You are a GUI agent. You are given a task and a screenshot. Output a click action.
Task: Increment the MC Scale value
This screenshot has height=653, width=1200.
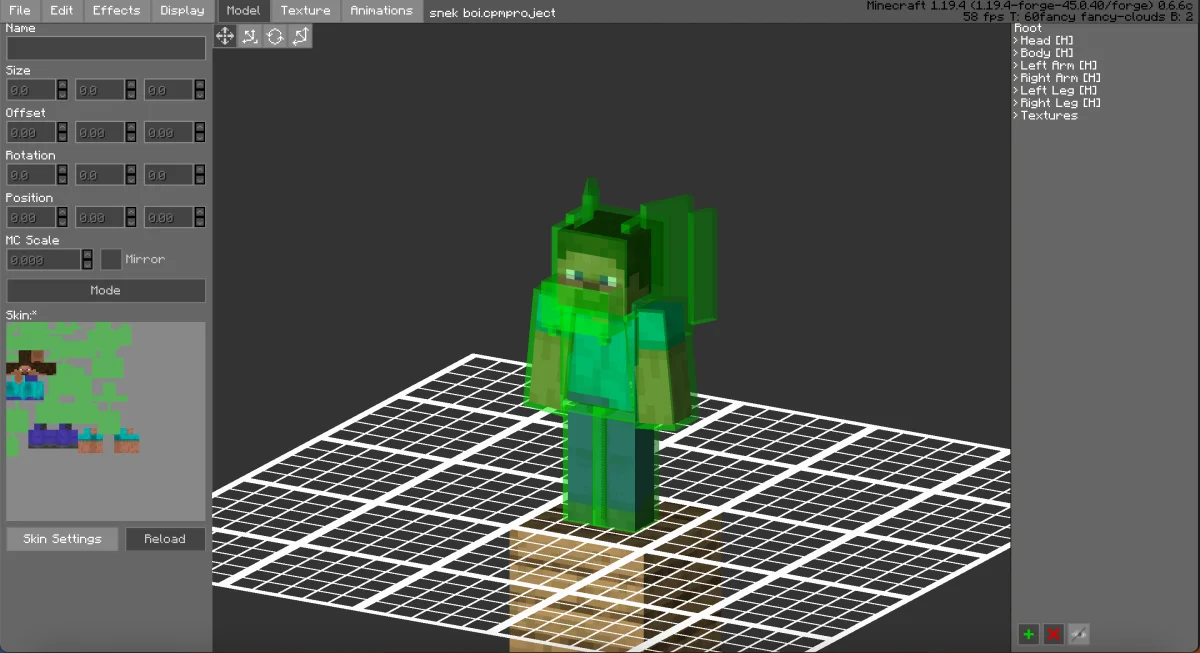click(87, 254)
